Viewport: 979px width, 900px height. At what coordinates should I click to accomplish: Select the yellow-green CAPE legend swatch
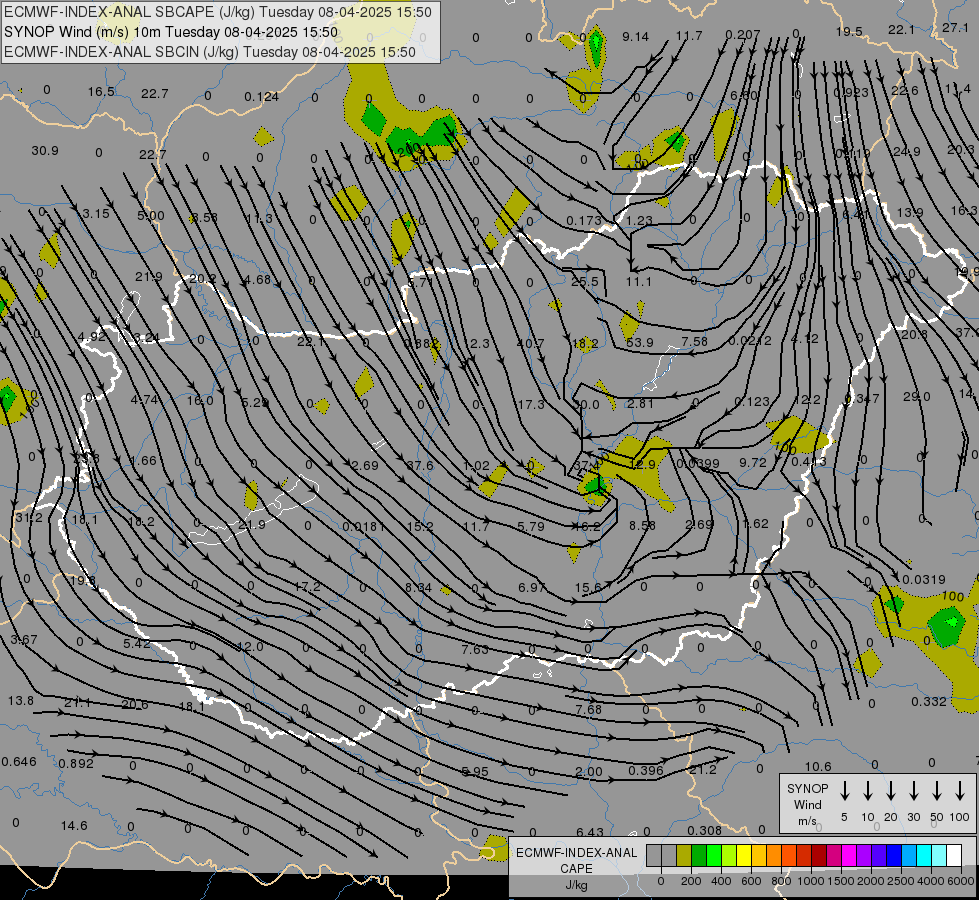coord(729,856)
